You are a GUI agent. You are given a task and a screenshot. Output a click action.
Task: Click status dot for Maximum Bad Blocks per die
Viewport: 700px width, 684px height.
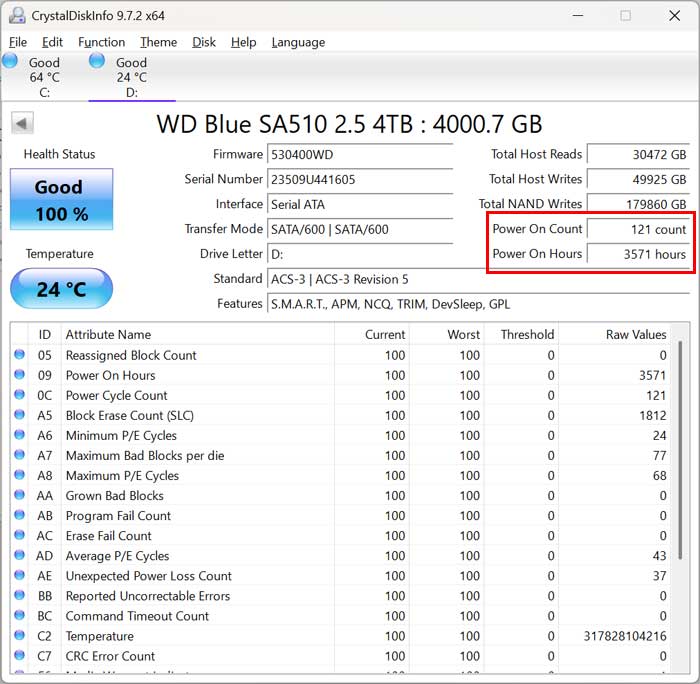19,455
